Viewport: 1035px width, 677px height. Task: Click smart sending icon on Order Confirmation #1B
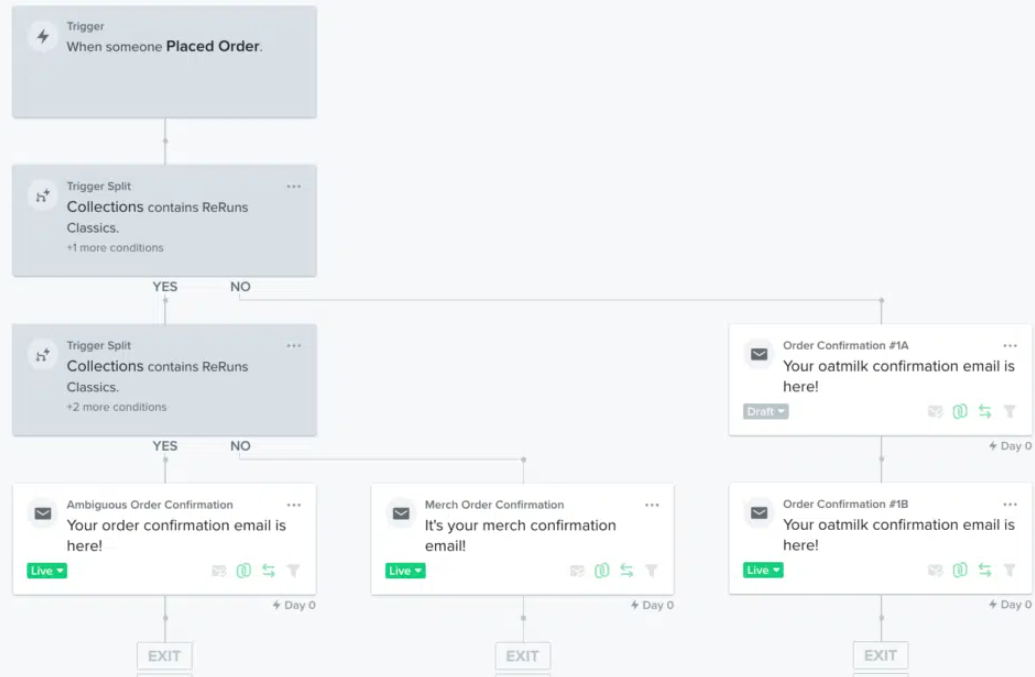(935, 570)
